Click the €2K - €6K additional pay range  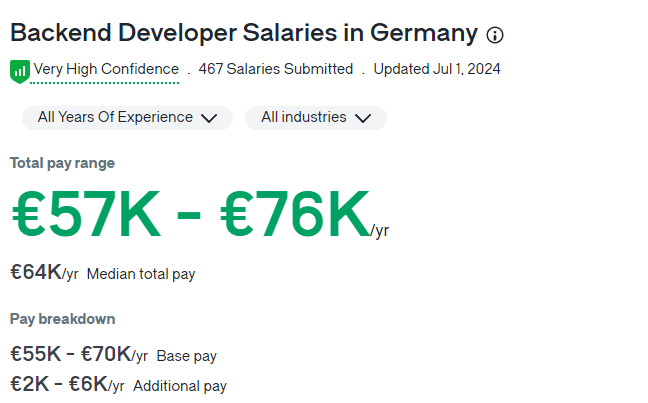click(x=58, y=385)
